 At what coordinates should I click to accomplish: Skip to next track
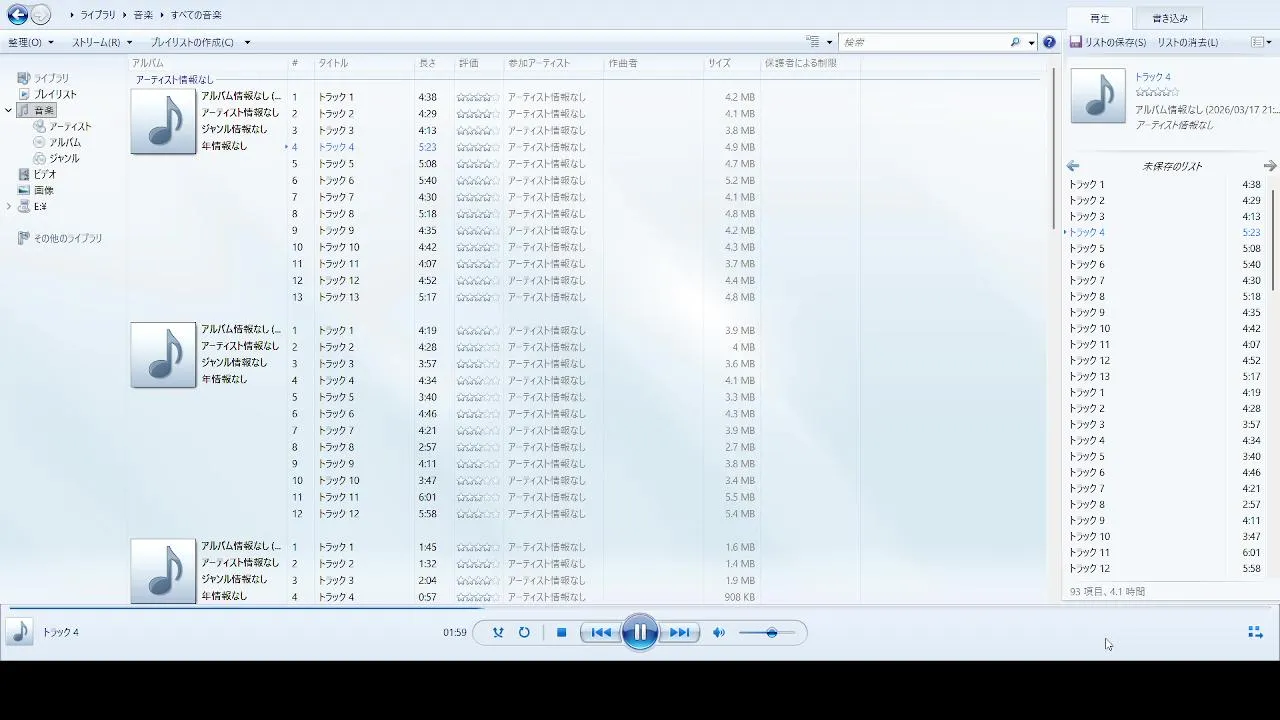pos(679,632)
